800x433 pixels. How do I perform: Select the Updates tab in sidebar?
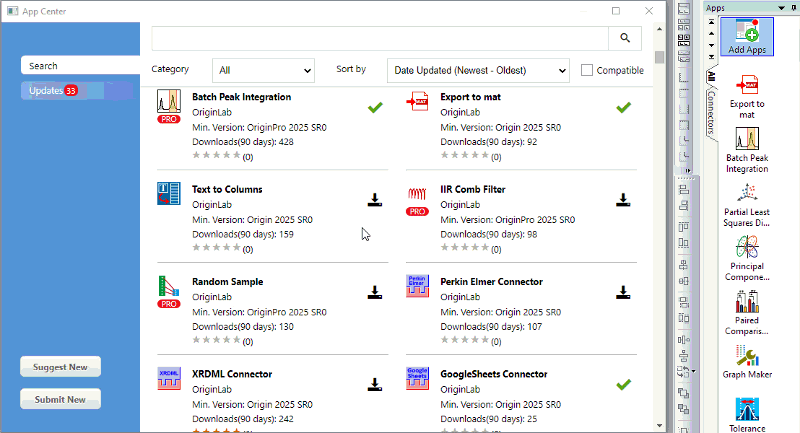click(x=78, y=91)
